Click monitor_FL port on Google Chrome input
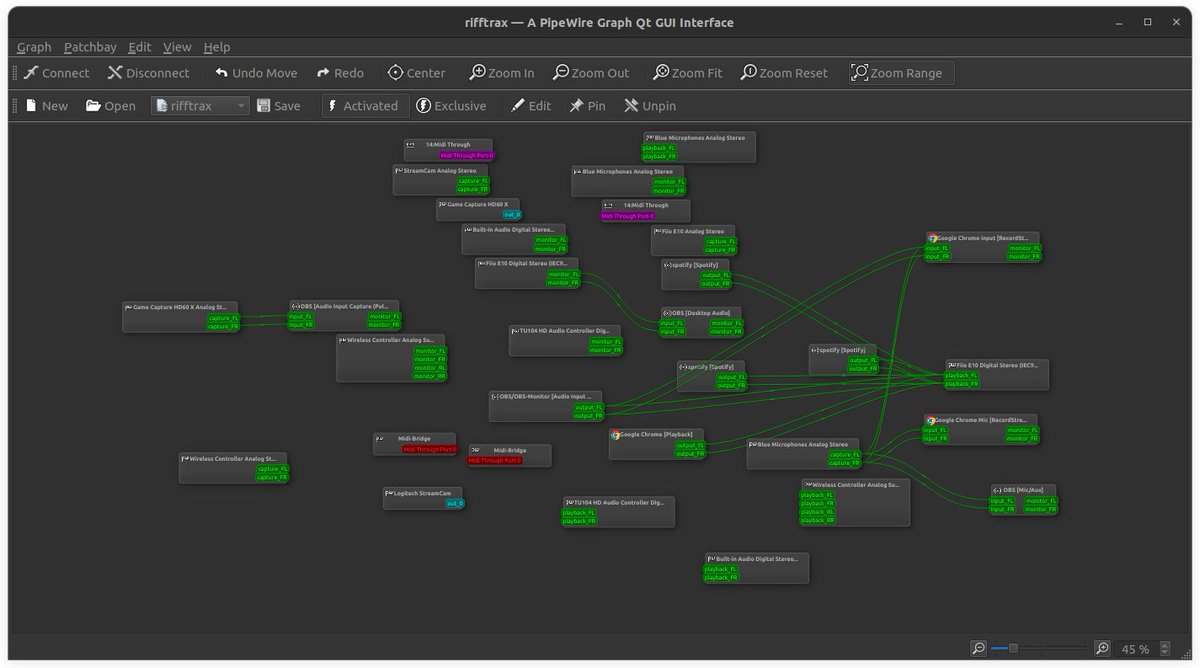 1024,248
